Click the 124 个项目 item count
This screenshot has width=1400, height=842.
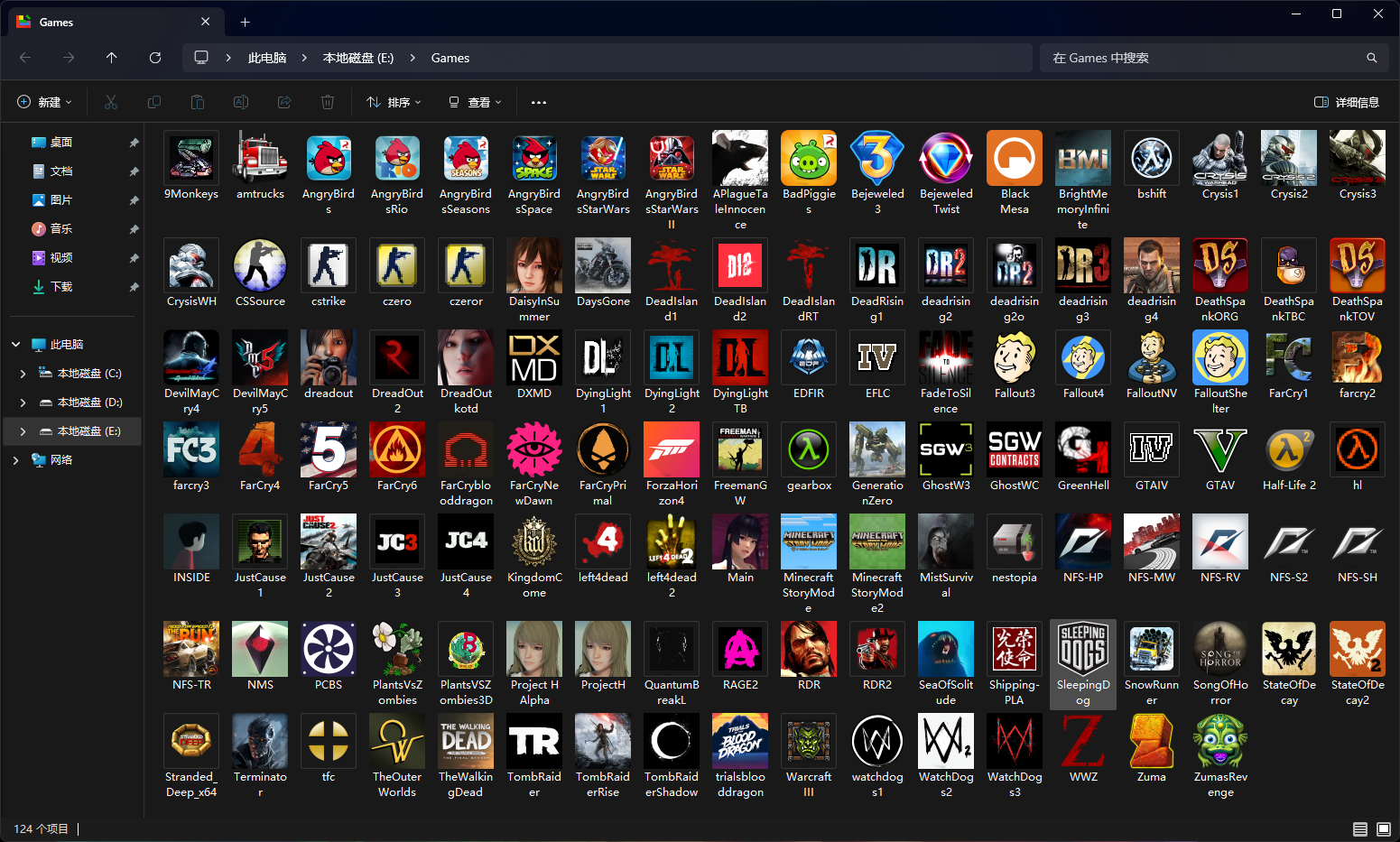pyautogui.click(x=41, y=828)
